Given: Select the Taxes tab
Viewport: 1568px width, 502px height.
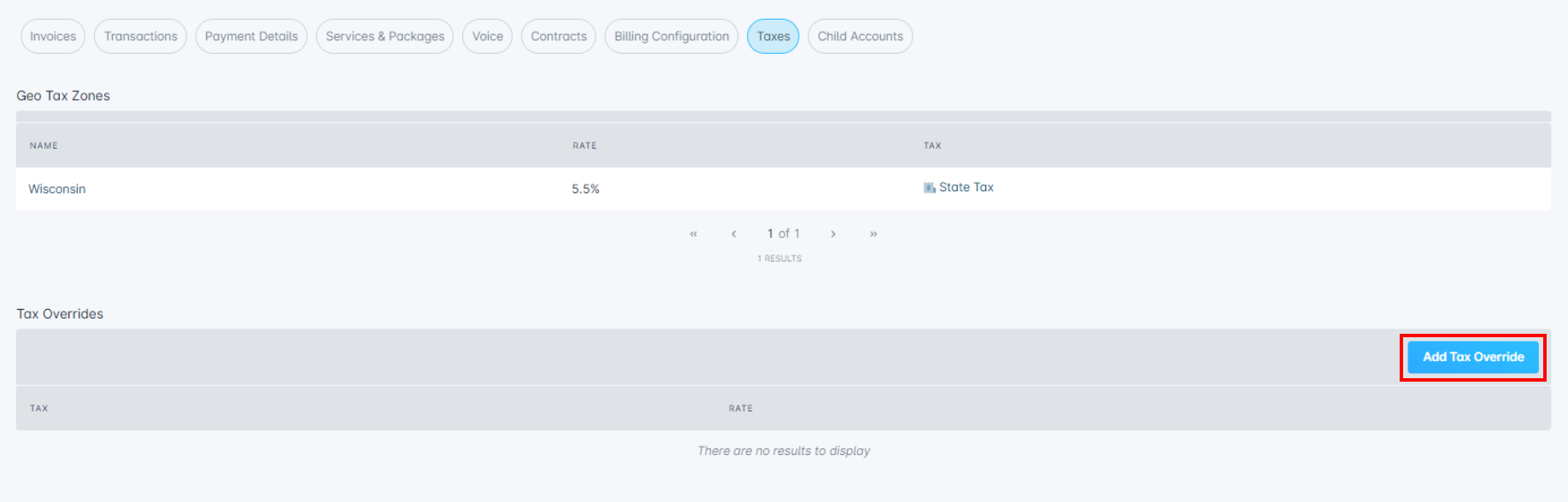Looking at the screenshot, I should (x=773, y=37).
